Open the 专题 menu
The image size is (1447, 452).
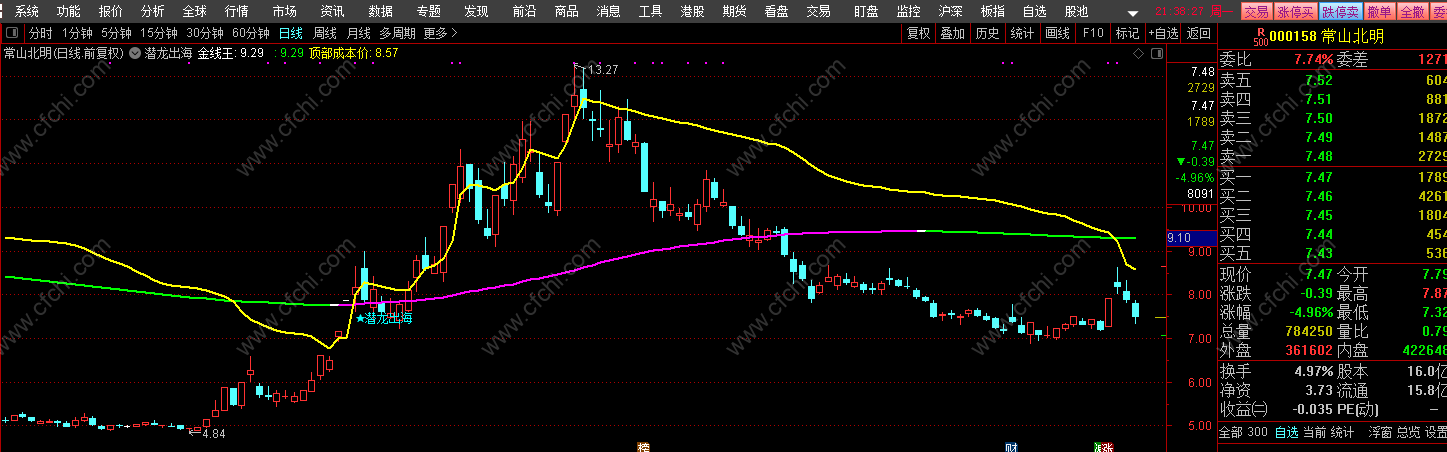[x=428, y=12]
